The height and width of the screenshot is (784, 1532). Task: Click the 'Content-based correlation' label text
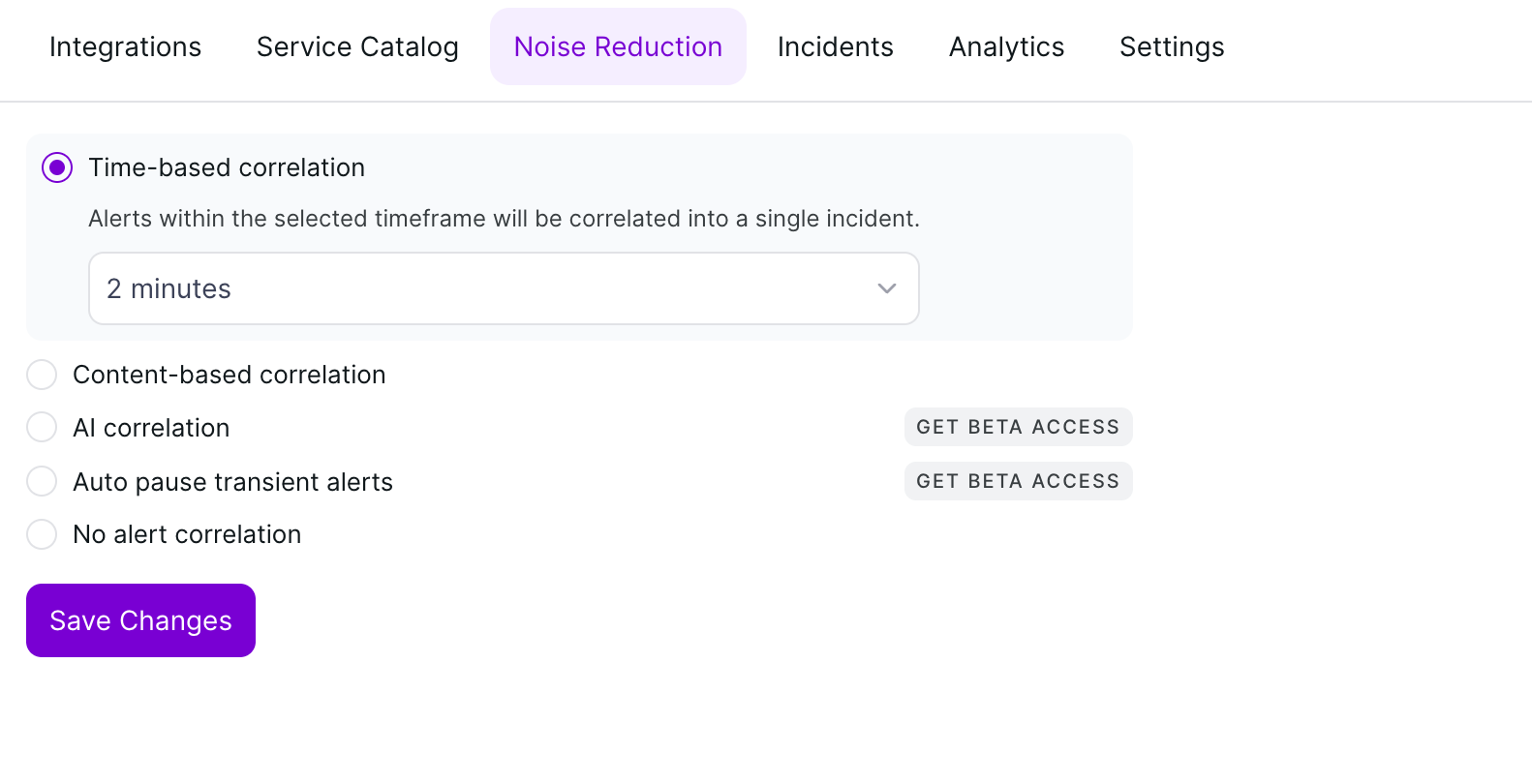click(x=230, y=375)
